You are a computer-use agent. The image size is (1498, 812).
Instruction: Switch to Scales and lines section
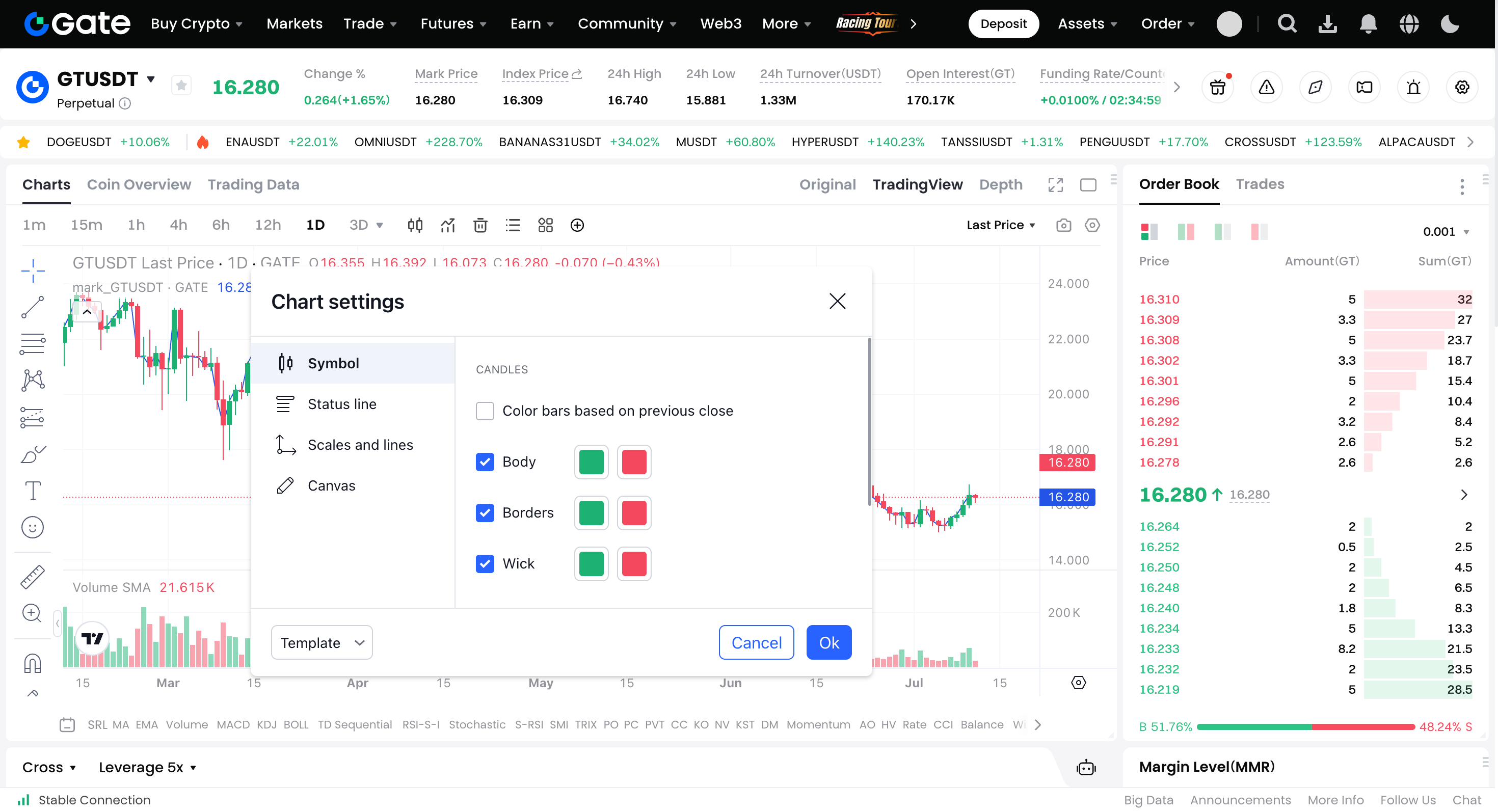click(x=360, y=445)
